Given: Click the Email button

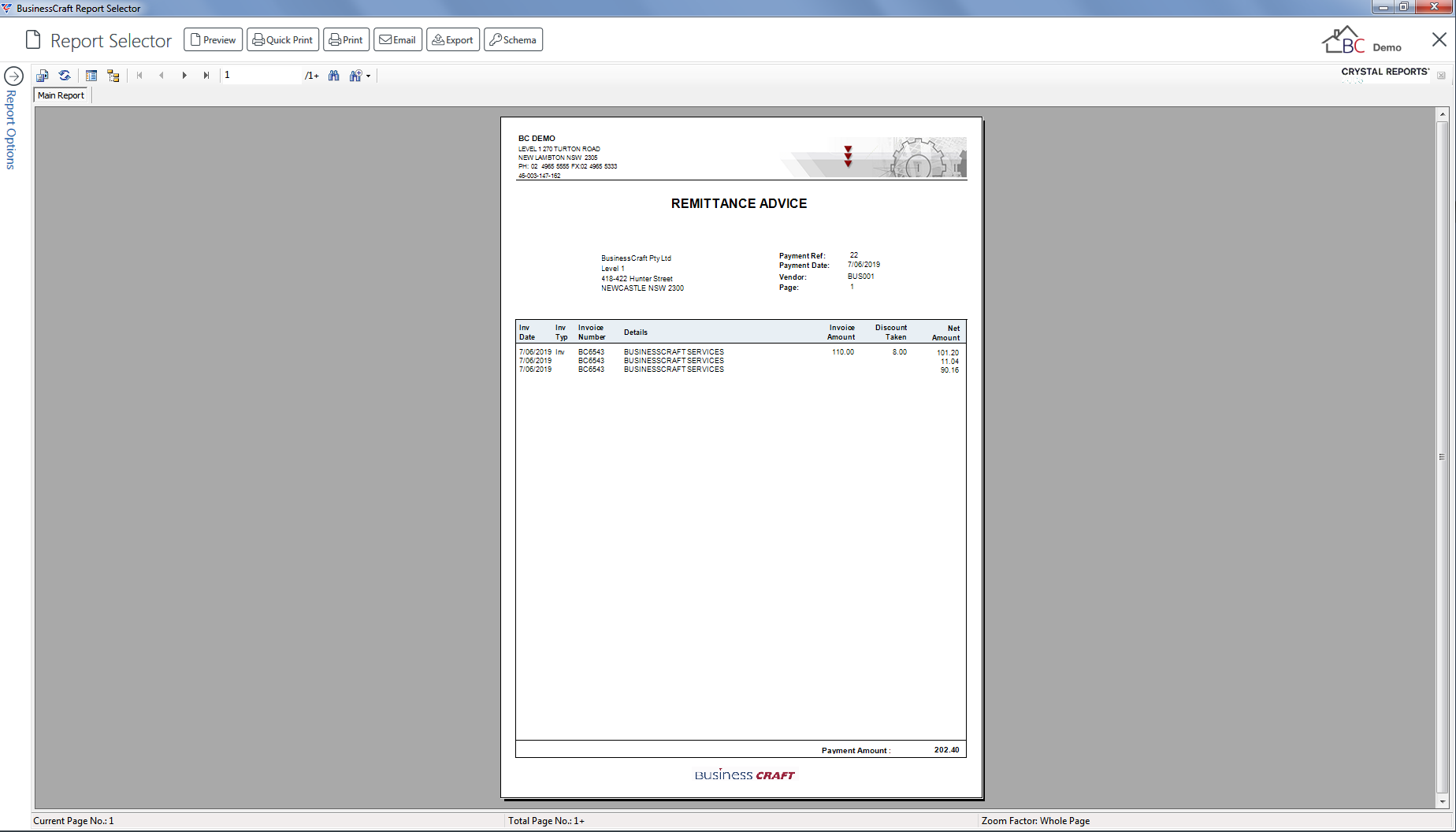Looking at the screenshot, I should [x=398, y=39].
